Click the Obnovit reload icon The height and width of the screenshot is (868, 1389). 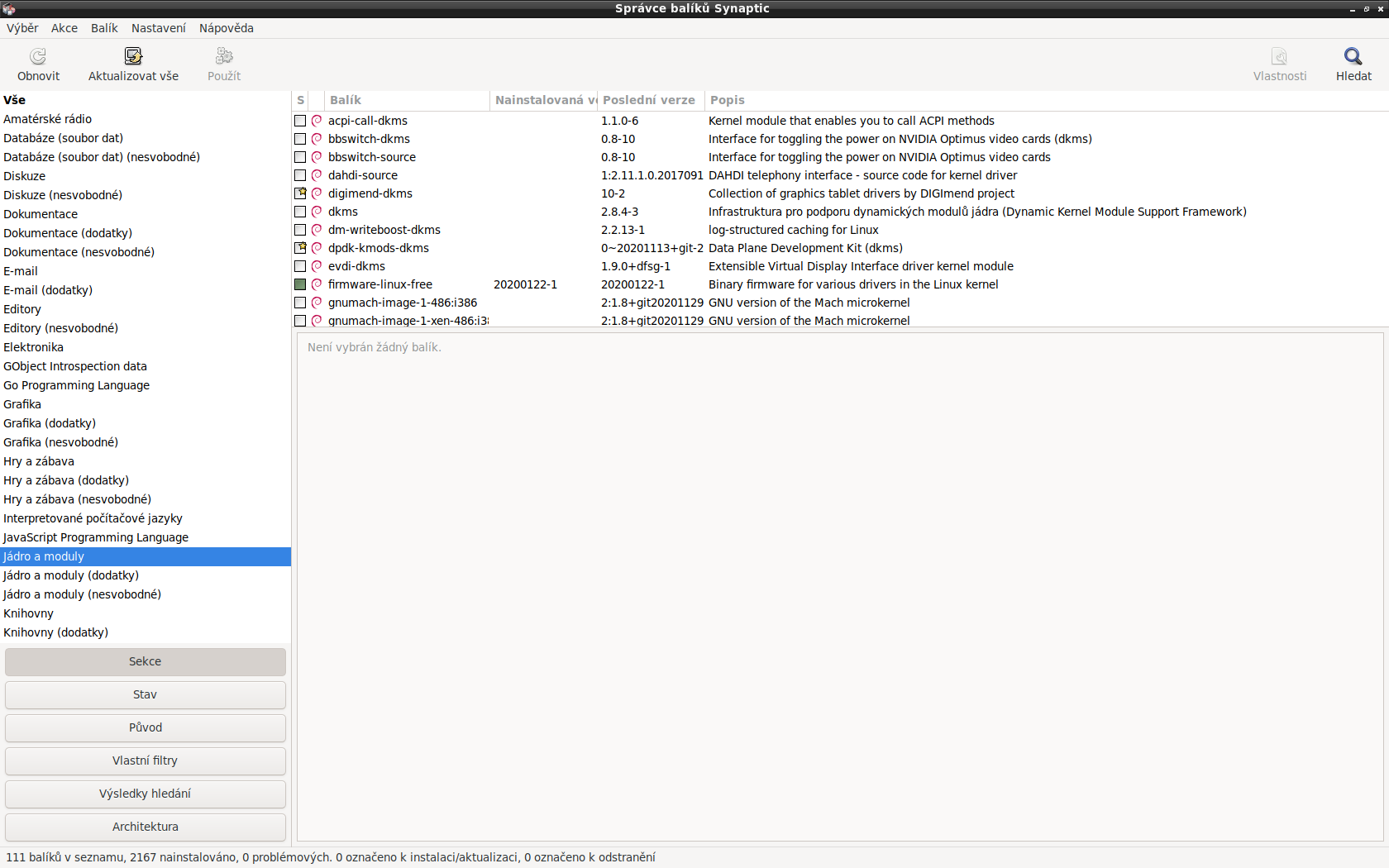(38, 56)
